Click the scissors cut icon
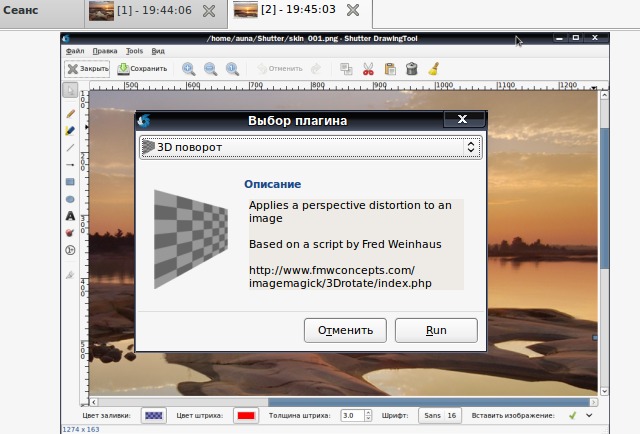Image resolution: width=640 pixels, height=434 pixels. (368, 69)
